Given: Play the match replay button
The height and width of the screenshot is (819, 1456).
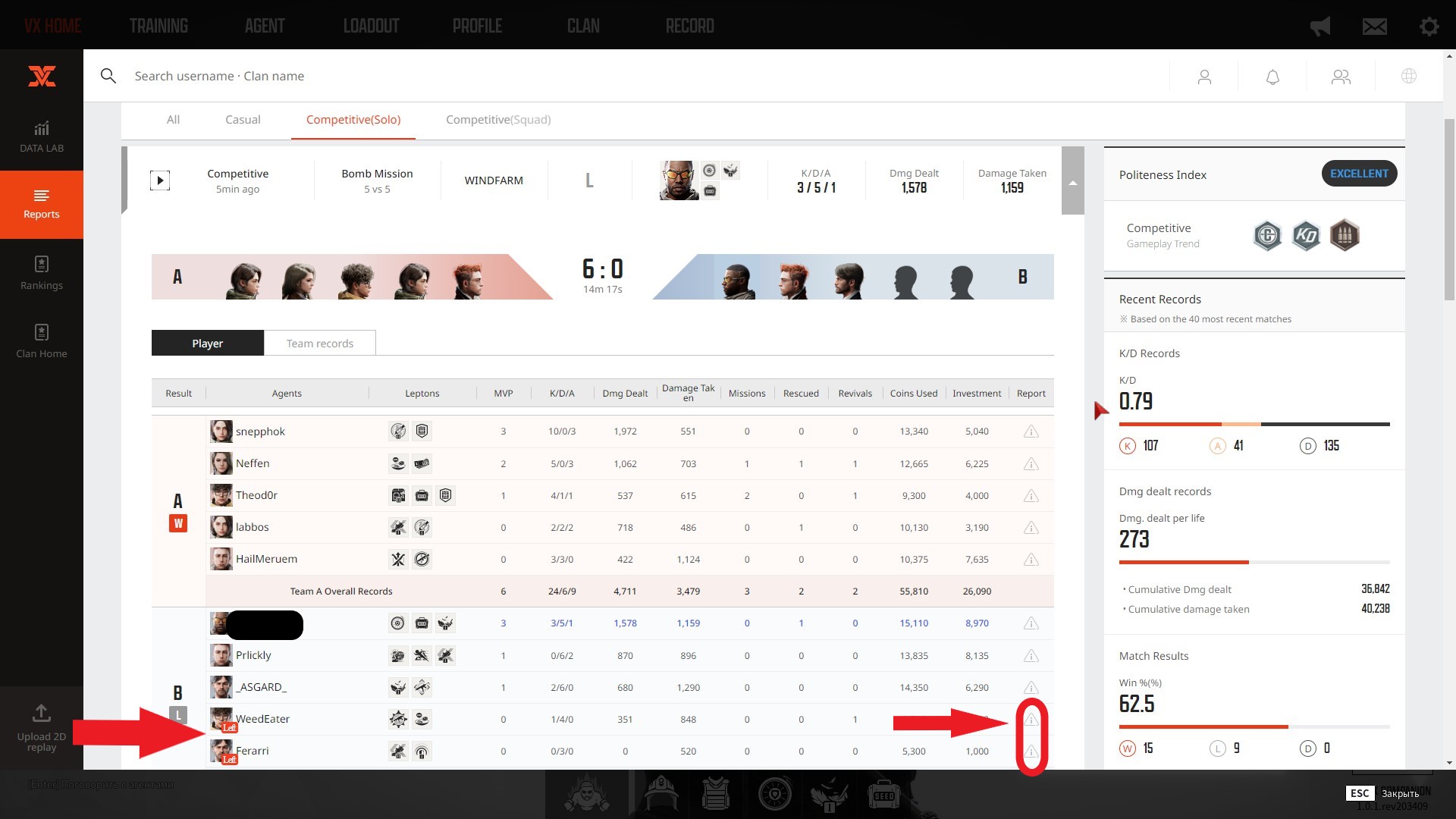Looking at the screenshot, I should (x=159, y=180).
